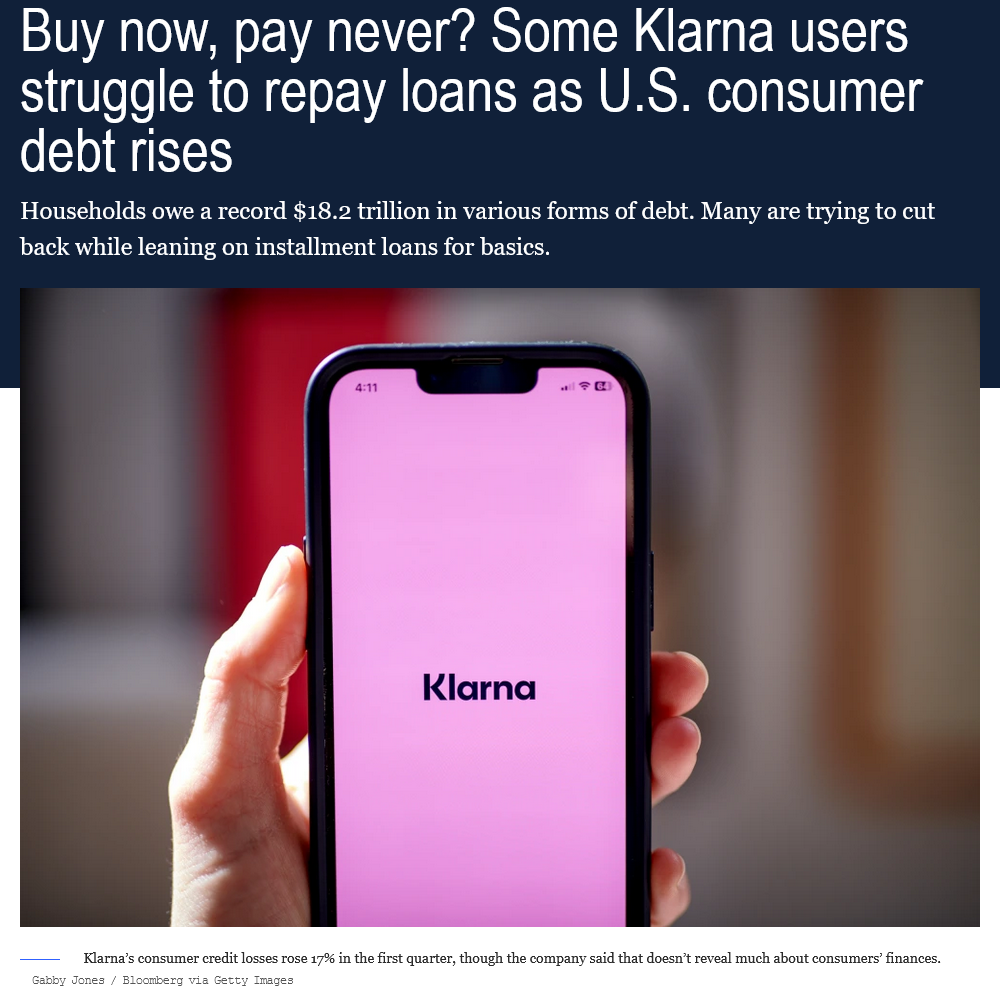
Task: Click the battery indicator on the phone status bar
Action: [x=603, y=386]
